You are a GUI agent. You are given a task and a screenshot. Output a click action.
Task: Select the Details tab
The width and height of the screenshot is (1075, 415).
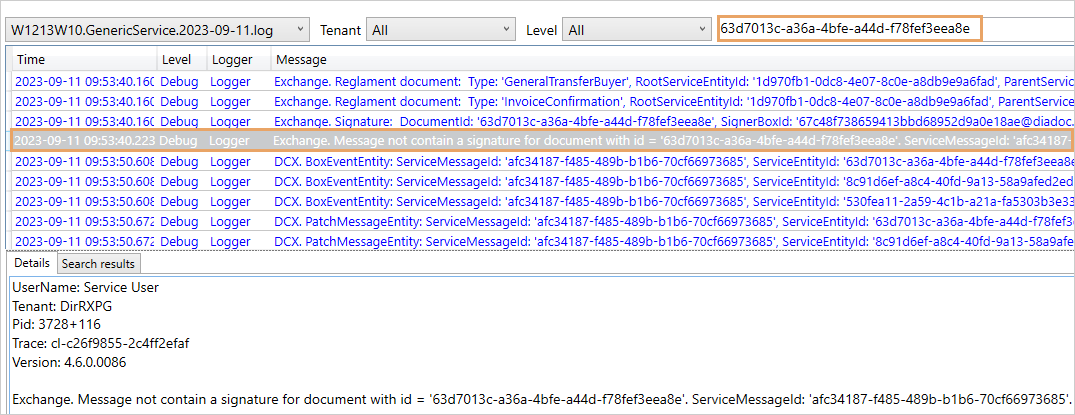[x=31, y=264]
